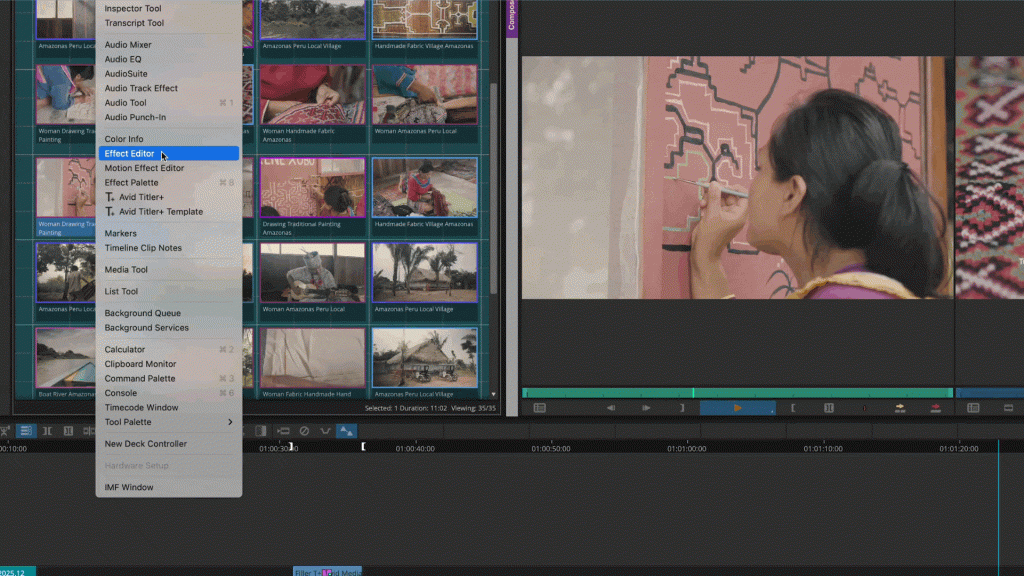The height and width of the screenshot is (576, 1024).
Task: Click the green position bar under the monitor
Action: pos(736,393)
